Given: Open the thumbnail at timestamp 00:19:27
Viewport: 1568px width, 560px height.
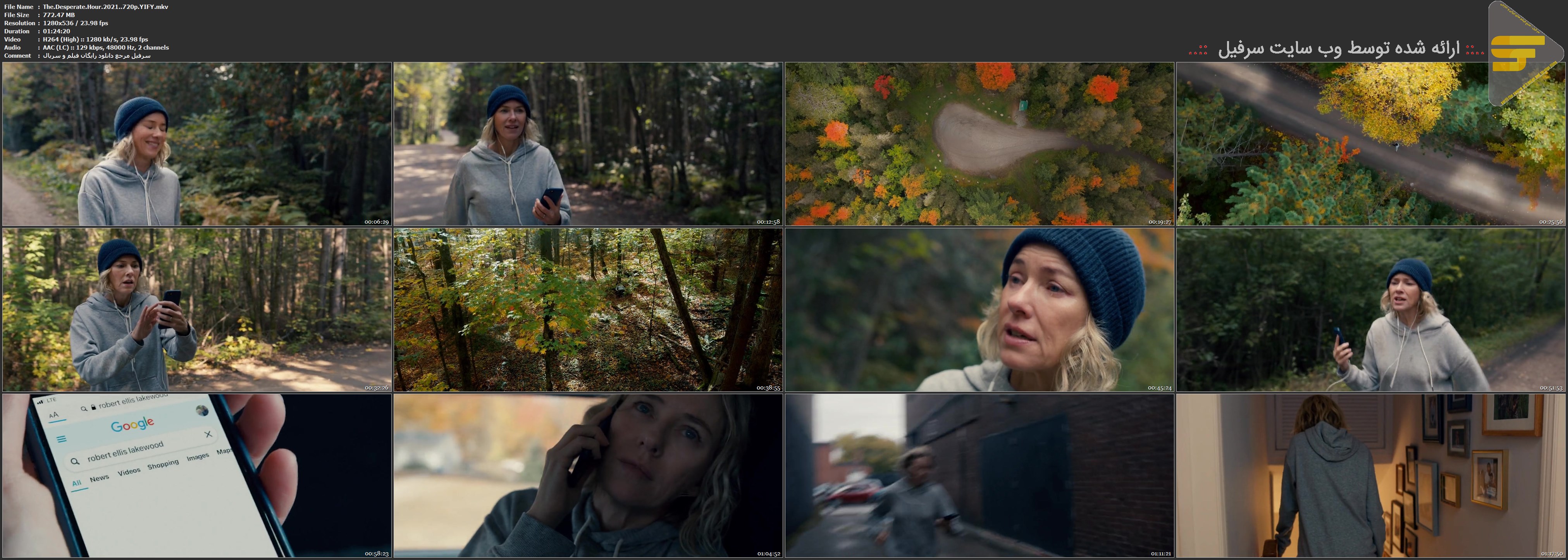Looking at the screenshot, I should point(979,144).
